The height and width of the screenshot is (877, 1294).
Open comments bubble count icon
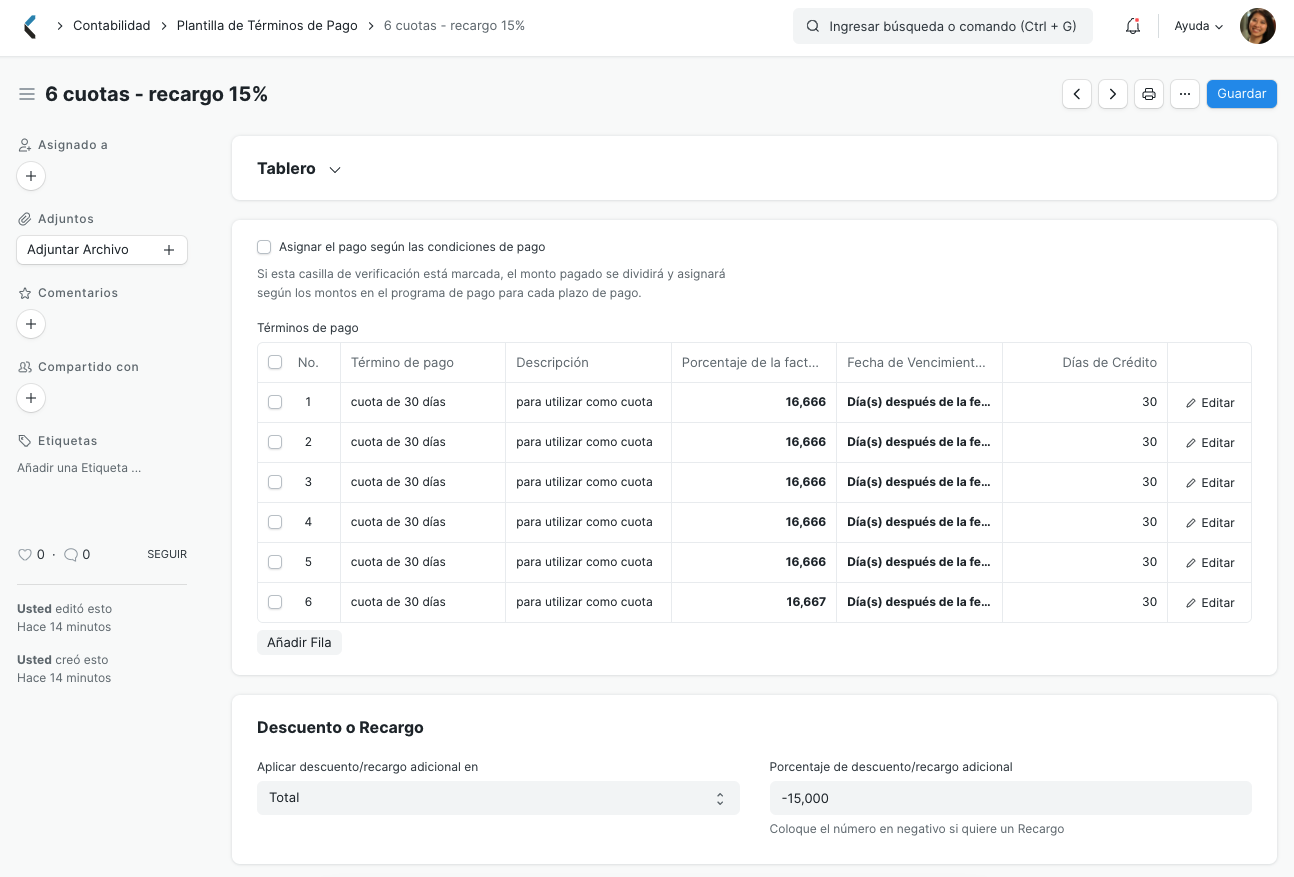coord(71,554)
